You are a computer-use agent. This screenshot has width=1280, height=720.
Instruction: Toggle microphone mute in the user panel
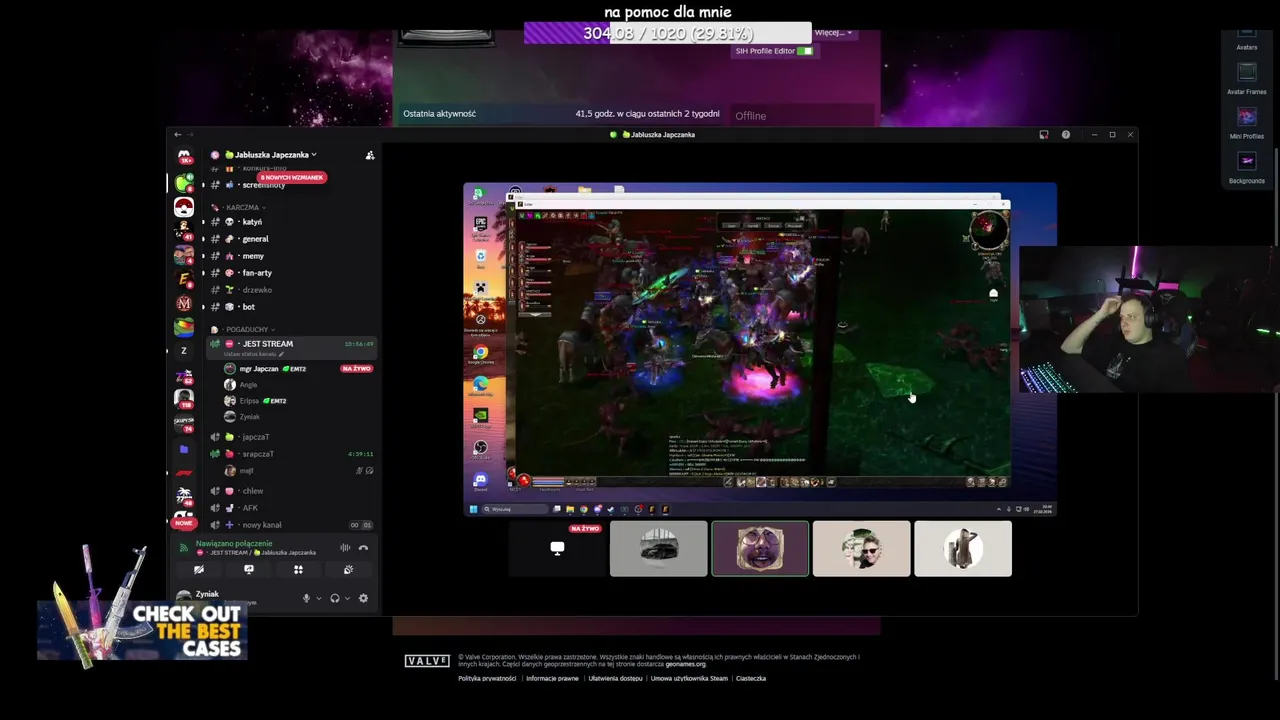click(307, 598)
